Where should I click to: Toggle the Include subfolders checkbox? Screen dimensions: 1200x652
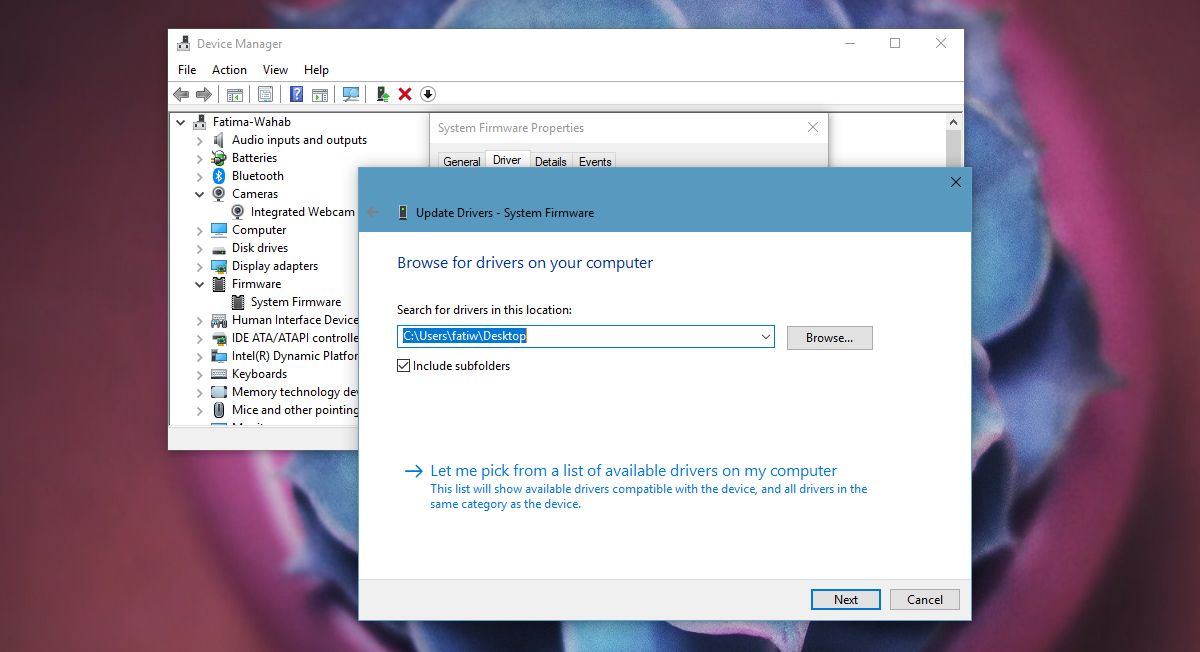pyautogui.click(x=404, y=366)
